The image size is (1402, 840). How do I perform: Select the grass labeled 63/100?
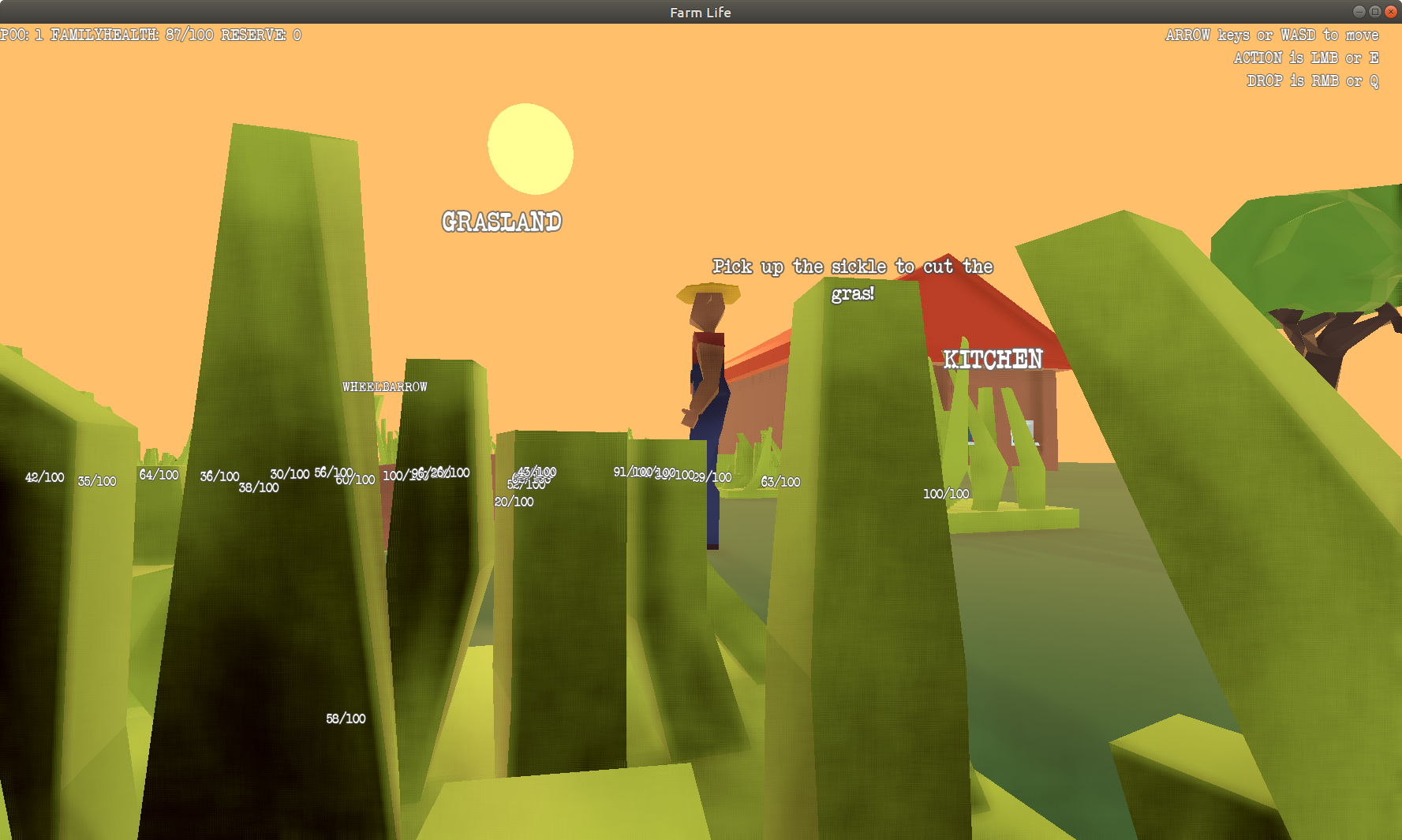click(x=780, y=482)
